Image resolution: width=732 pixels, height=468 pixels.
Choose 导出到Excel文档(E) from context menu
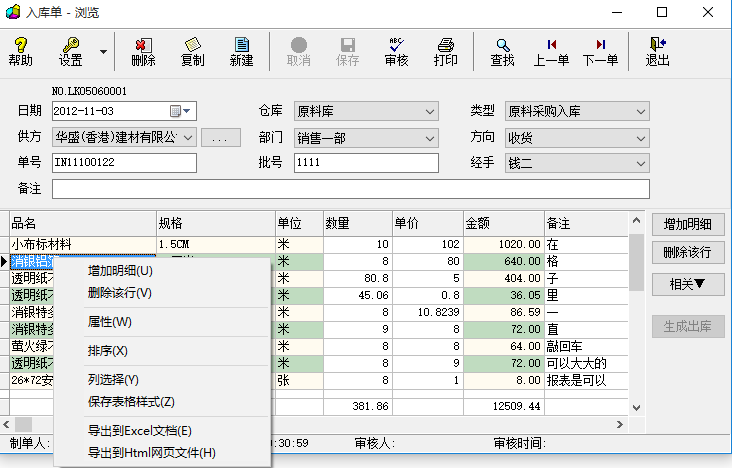pyautogui.click(x=139, y=431)
